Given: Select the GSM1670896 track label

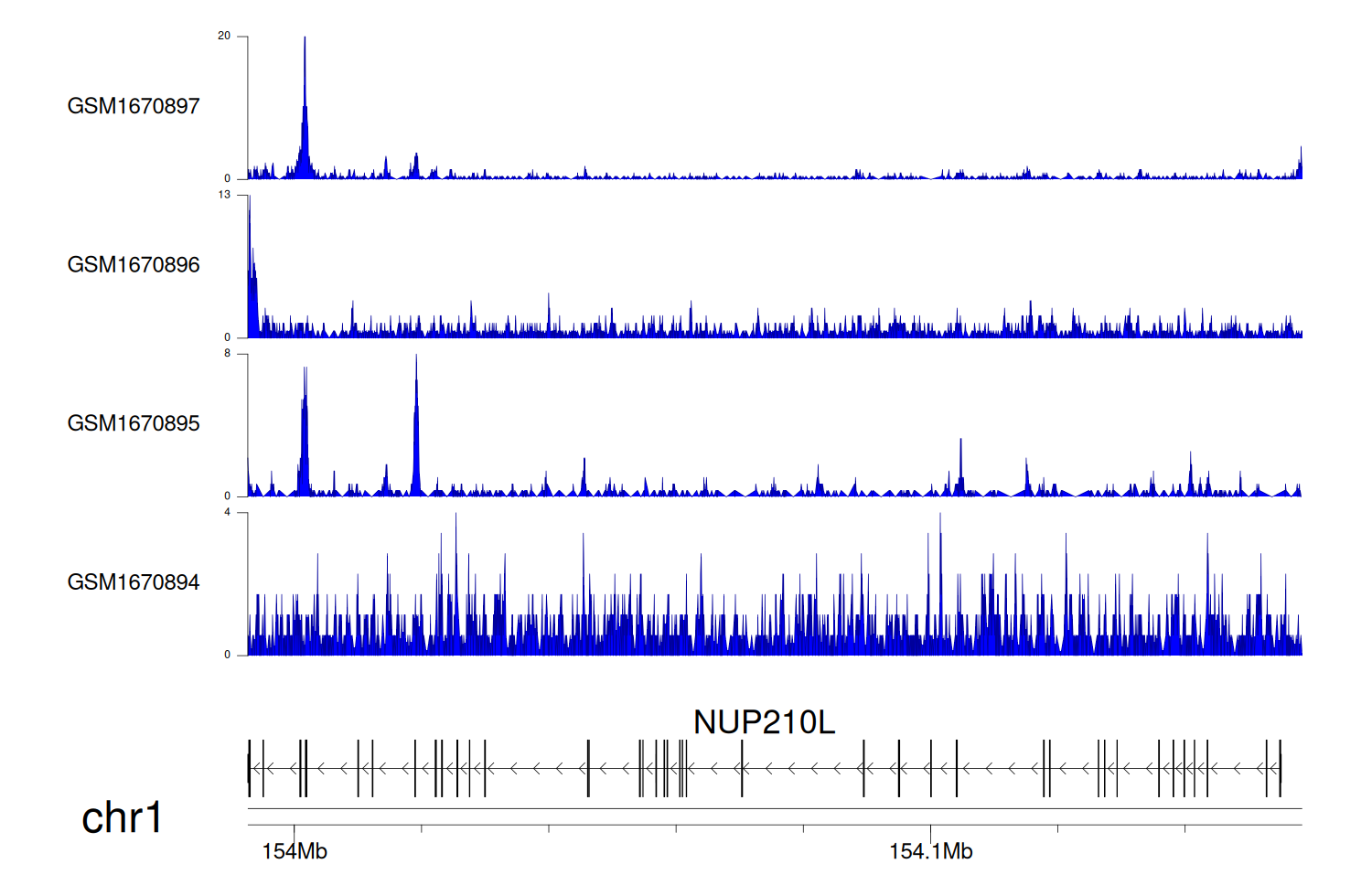Looking at the screenshot, I should point(134,265).
